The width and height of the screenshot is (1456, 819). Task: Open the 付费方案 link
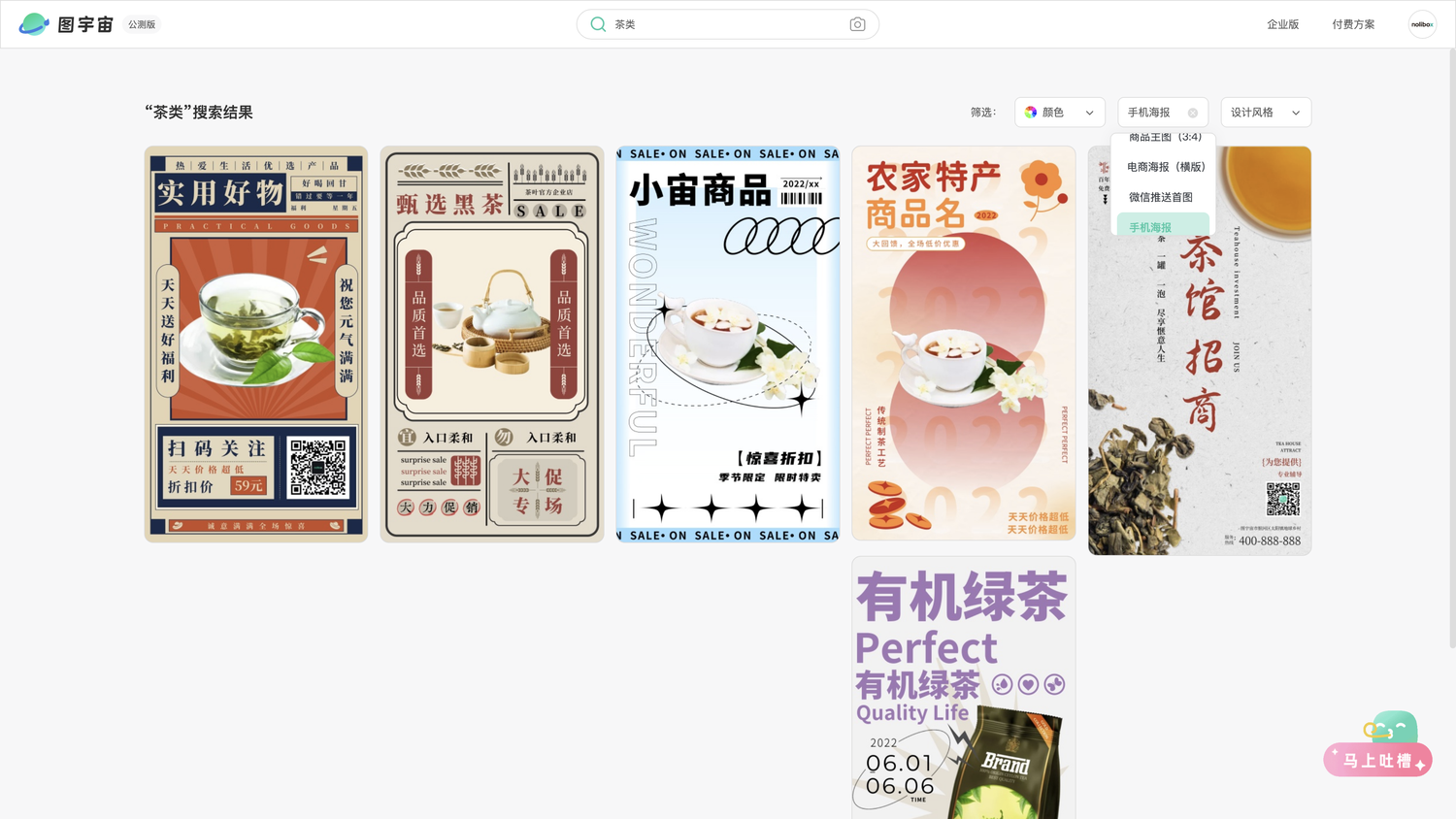click(x=1353, y=24)
